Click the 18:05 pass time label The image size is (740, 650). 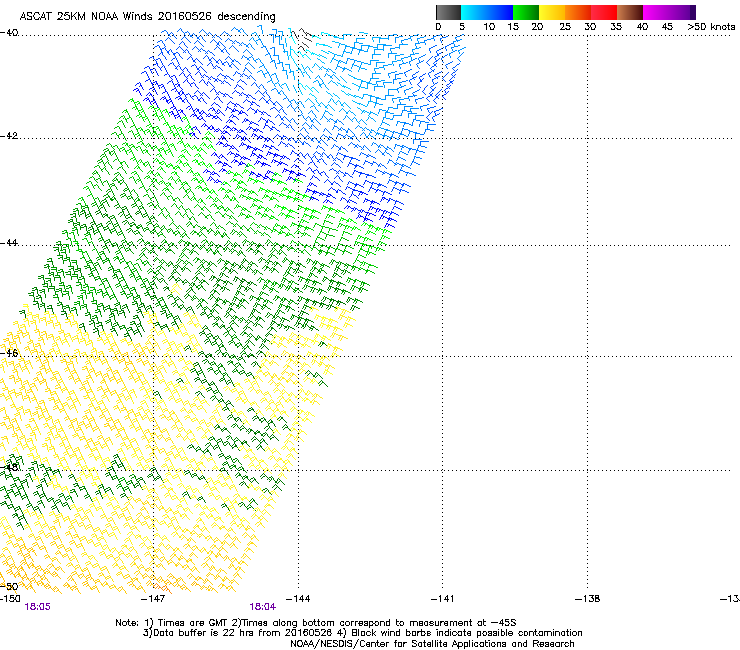[37, 607]
